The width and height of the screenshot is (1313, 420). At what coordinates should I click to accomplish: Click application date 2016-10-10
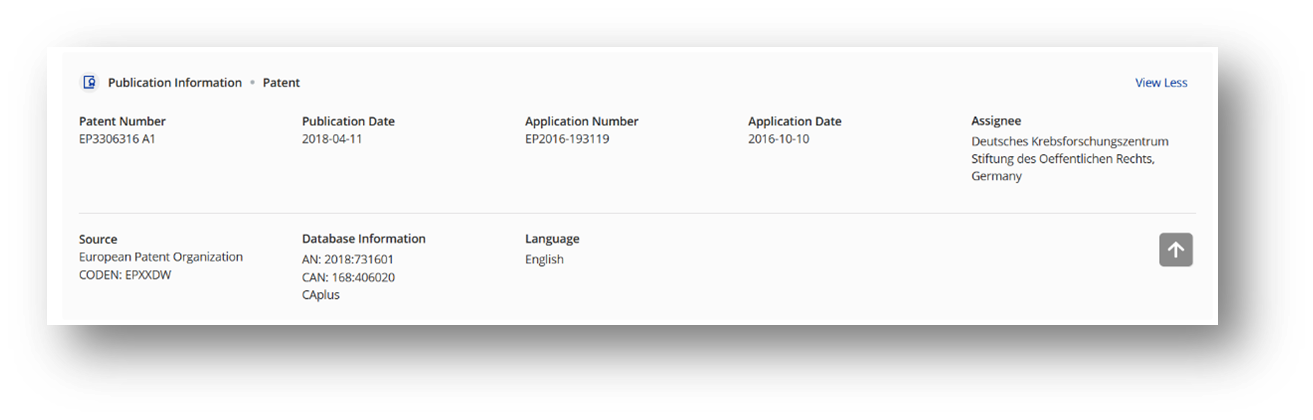(779, 139)
